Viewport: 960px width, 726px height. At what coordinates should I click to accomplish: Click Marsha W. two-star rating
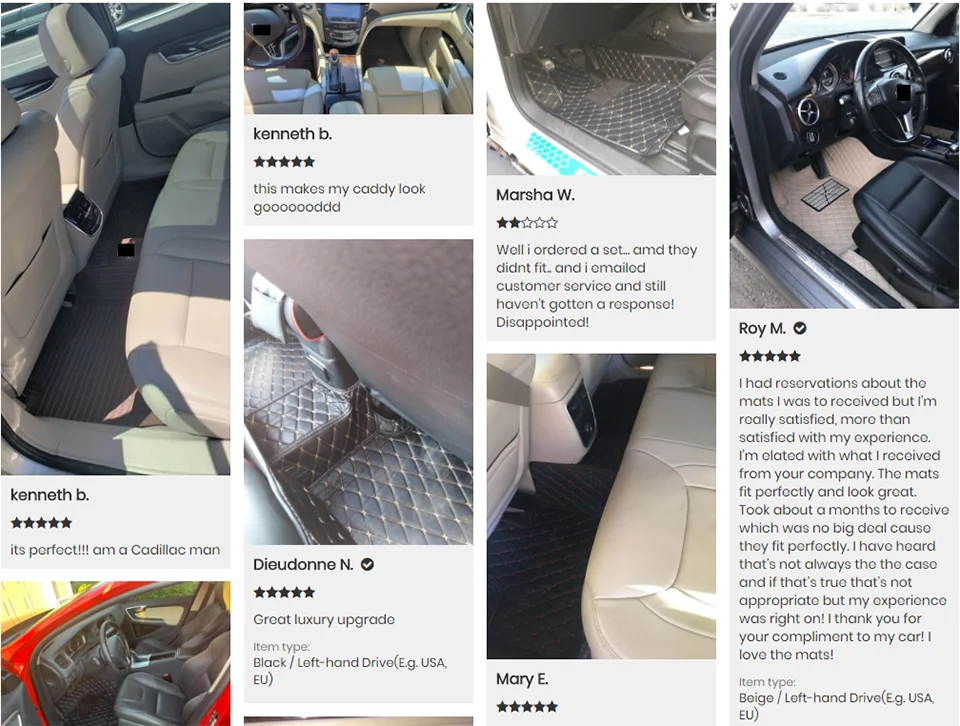527,223
